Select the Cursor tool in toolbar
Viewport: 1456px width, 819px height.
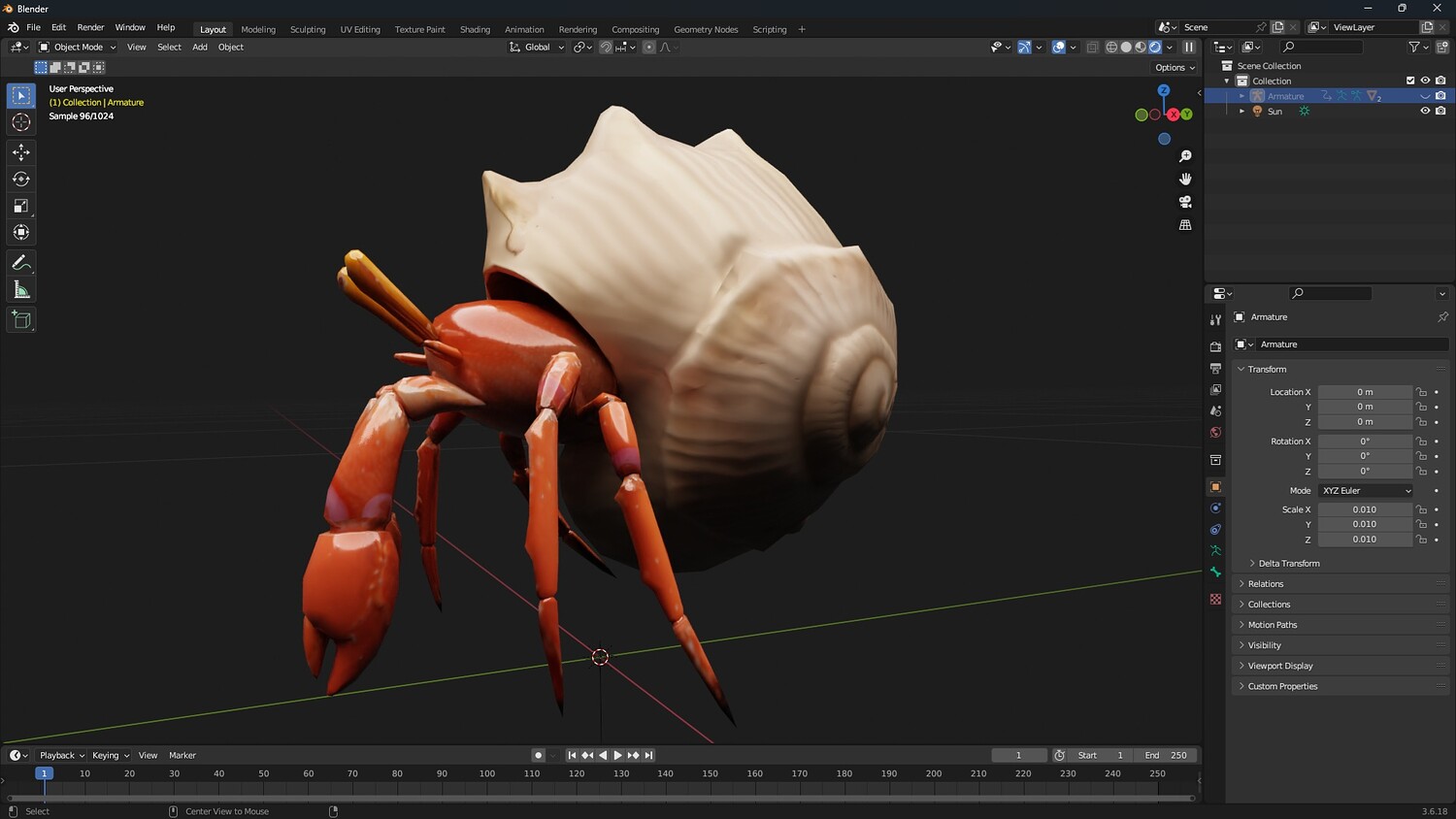pos(20,122)
